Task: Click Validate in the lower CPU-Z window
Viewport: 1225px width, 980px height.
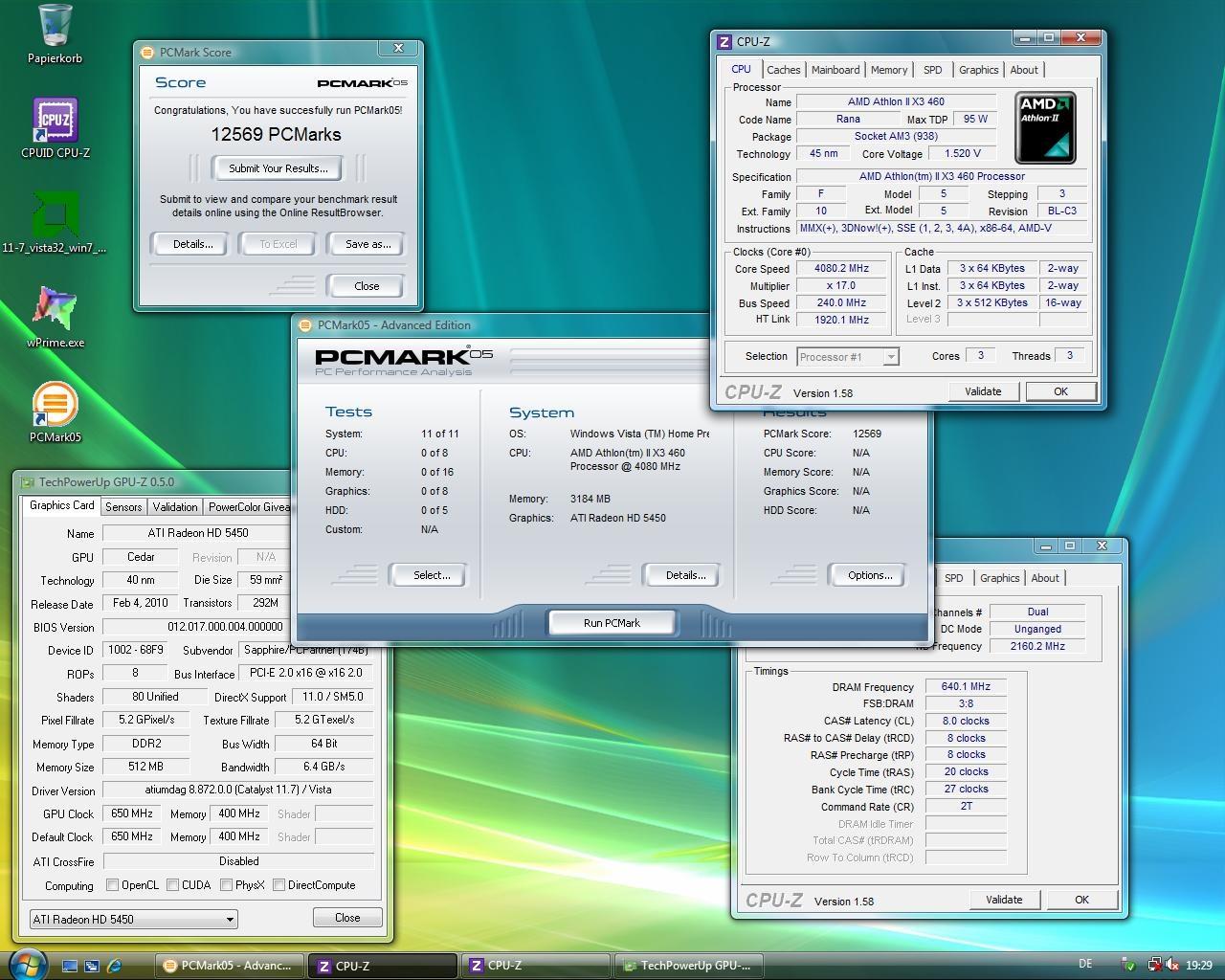Action: 1004,900
